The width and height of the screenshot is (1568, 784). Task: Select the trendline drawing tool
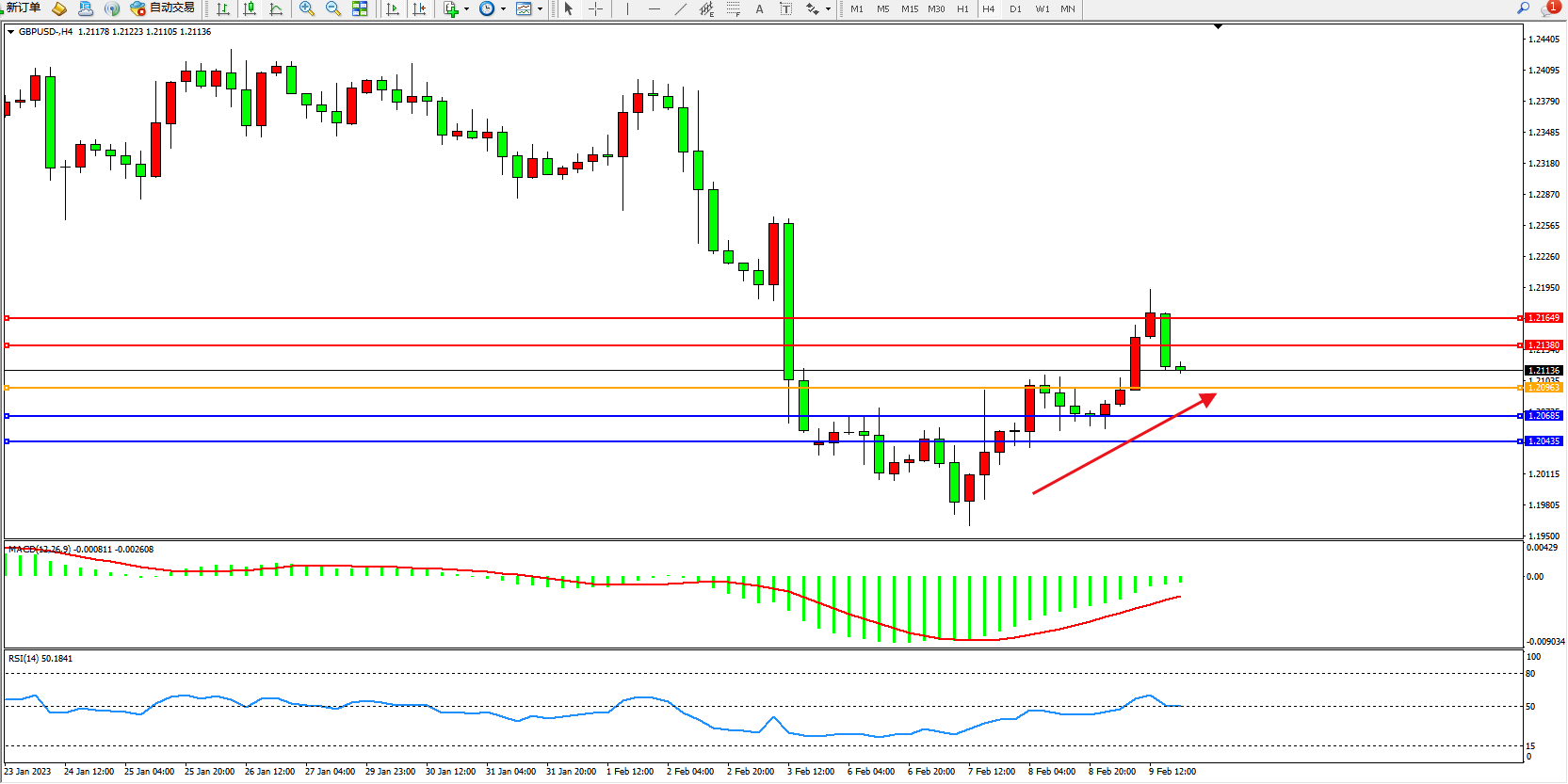pos(681,8)
